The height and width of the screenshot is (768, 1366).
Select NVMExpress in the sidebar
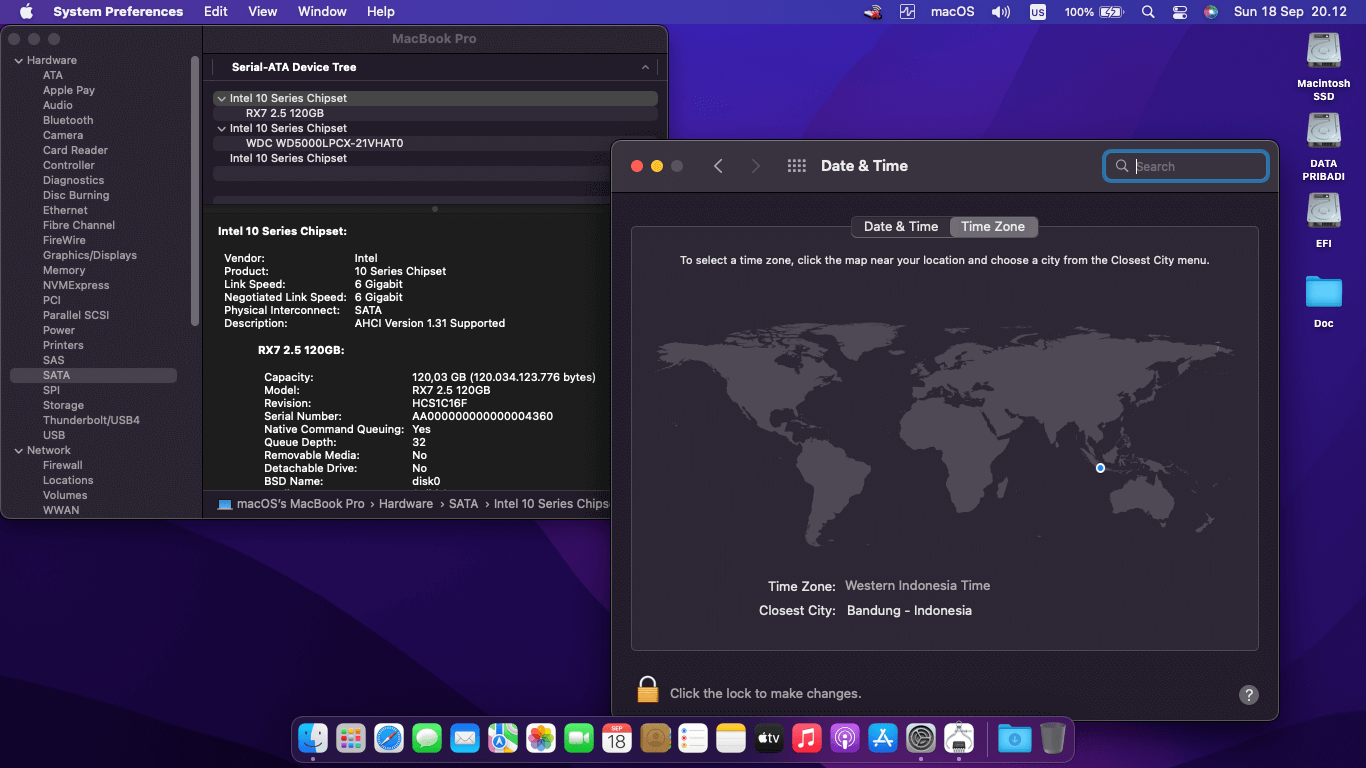[76, 285]
